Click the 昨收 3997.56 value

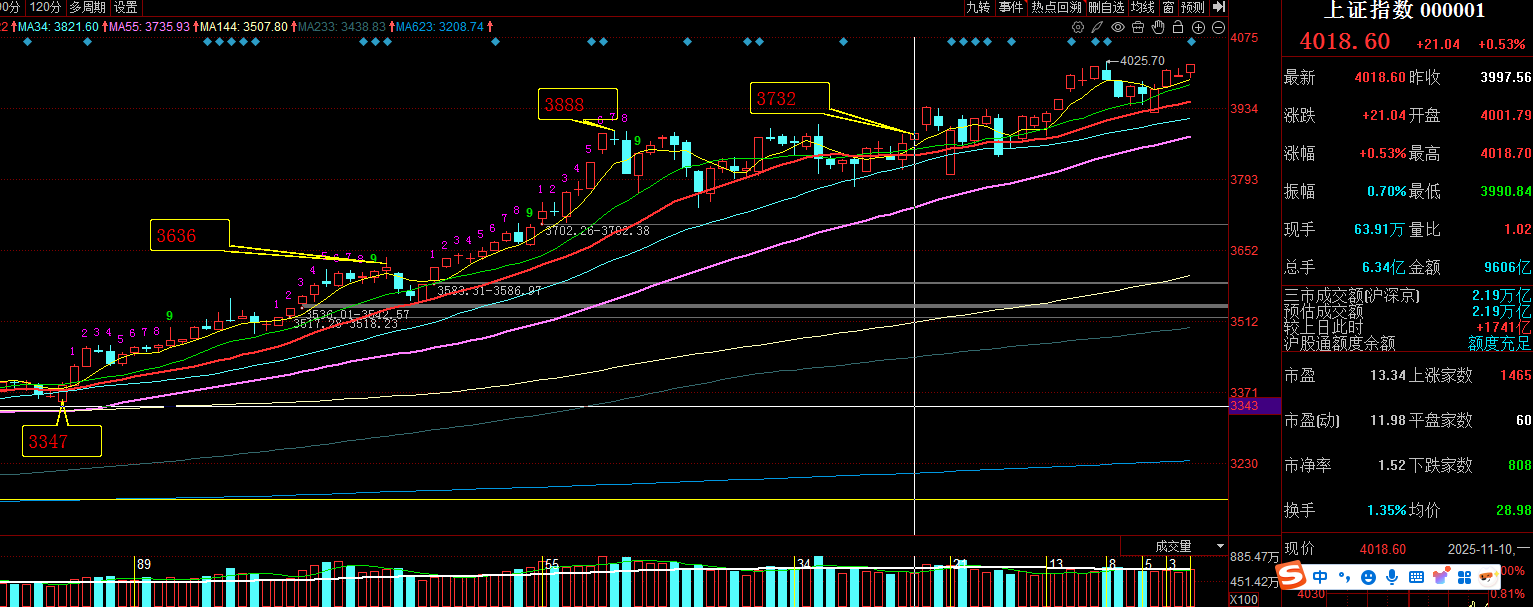[1506, 77]
